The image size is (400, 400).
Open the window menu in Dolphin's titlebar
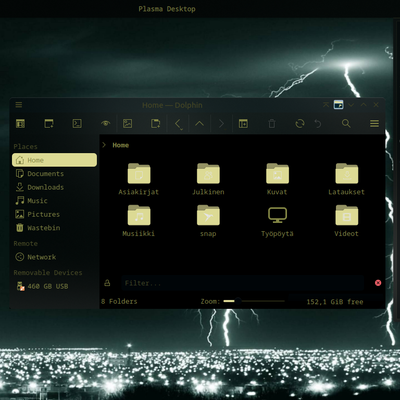click(x=19, y=105)
